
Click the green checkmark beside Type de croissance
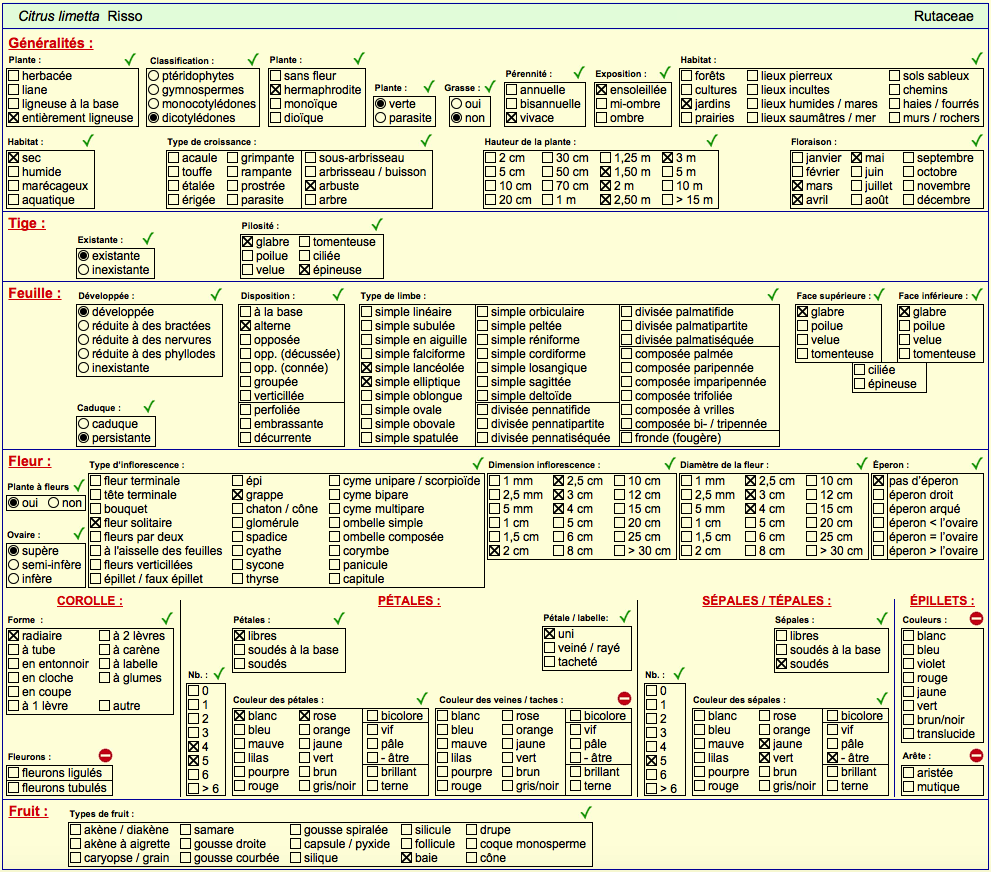[427, 140]
